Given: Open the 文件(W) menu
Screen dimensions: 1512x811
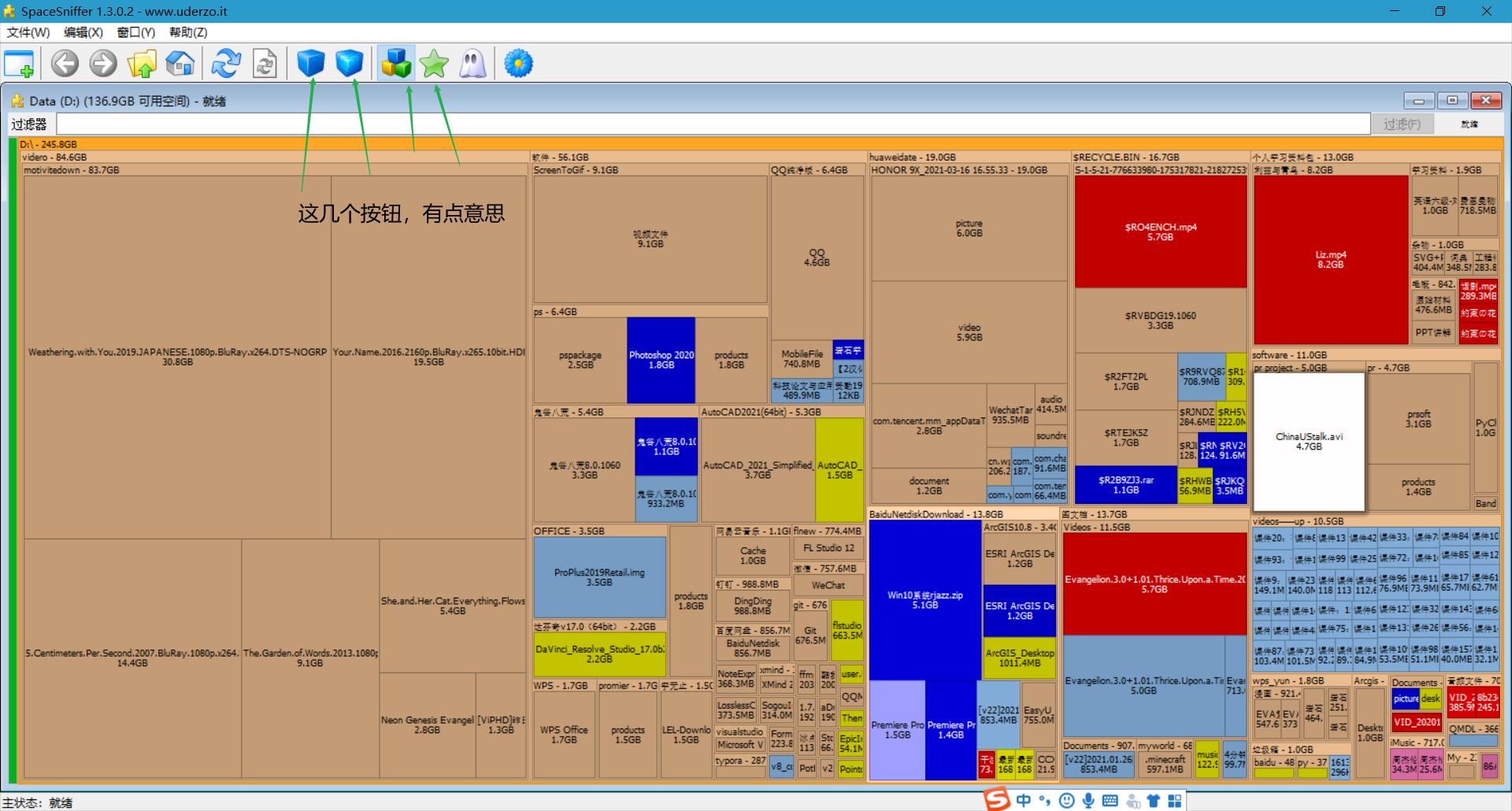Looking at the screenshot, I should tap(28, 32).
